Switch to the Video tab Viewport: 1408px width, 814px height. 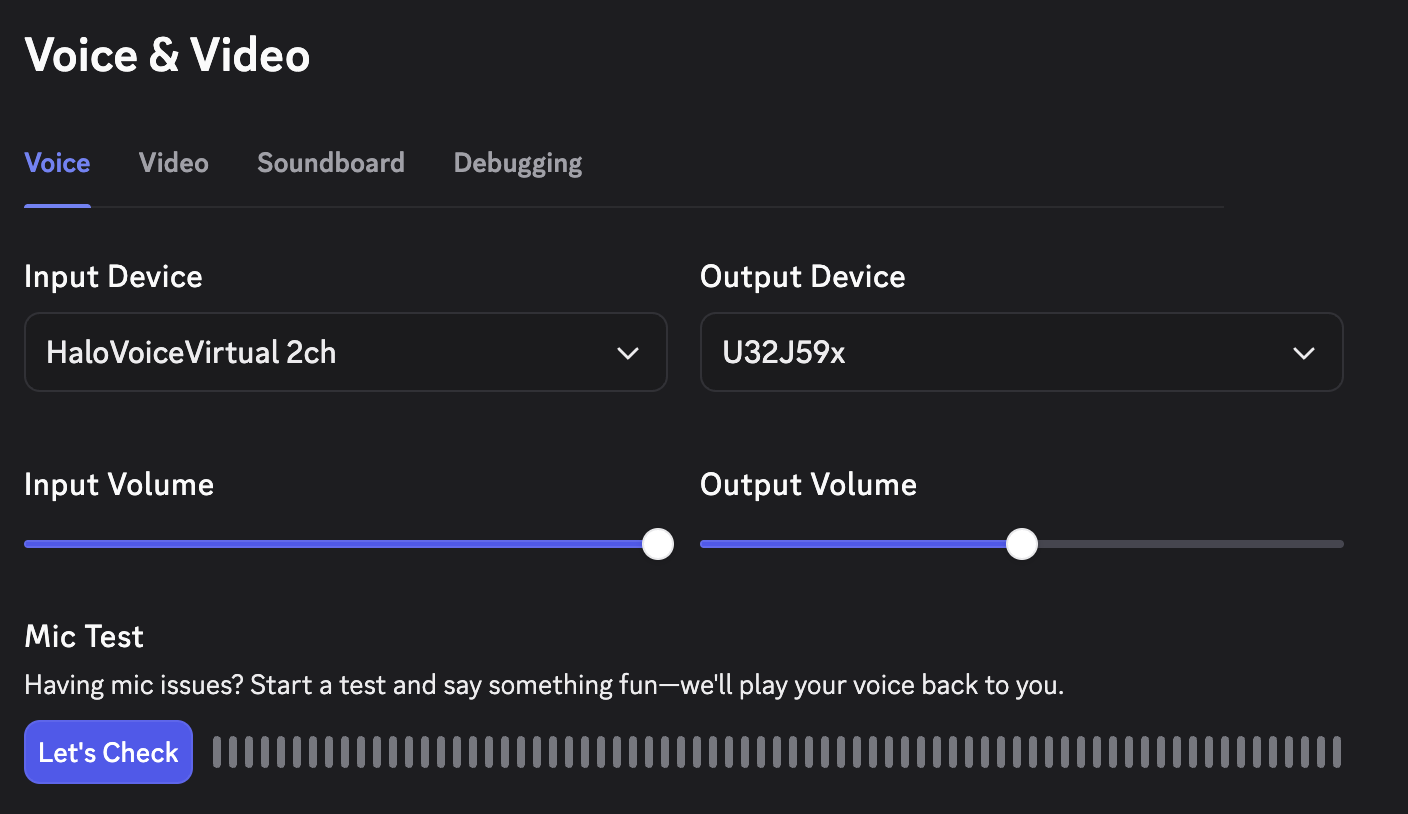point(173,162)
